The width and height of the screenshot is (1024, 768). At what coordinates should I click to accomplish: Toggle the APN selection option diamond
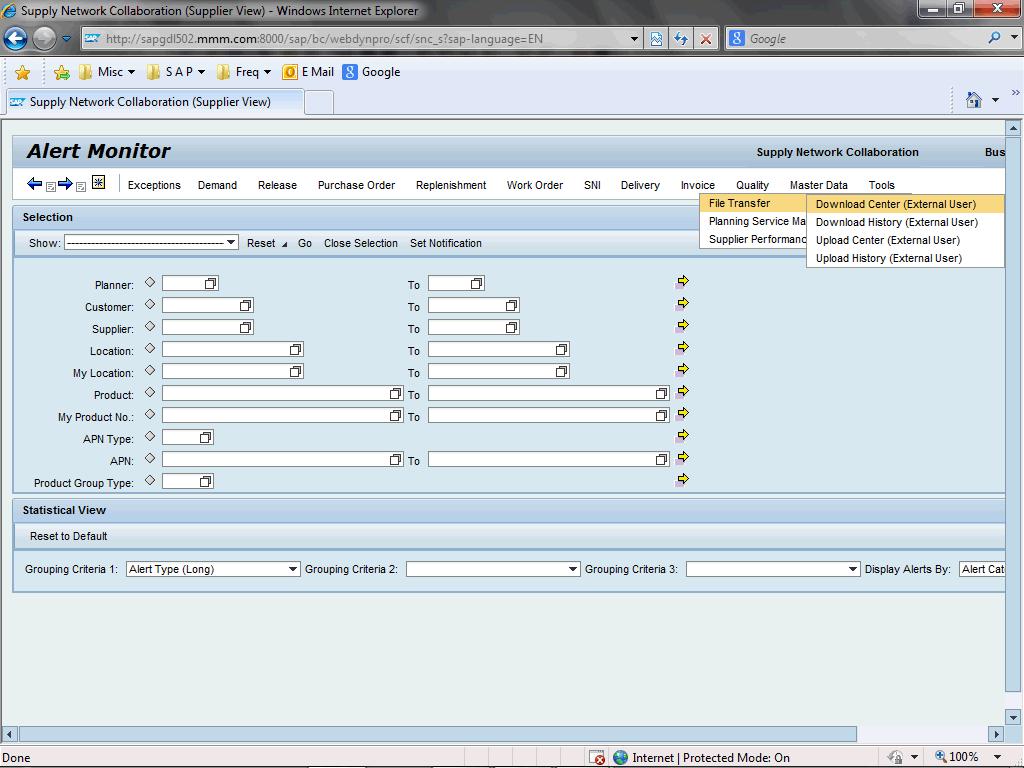click(x=150, y=458)
